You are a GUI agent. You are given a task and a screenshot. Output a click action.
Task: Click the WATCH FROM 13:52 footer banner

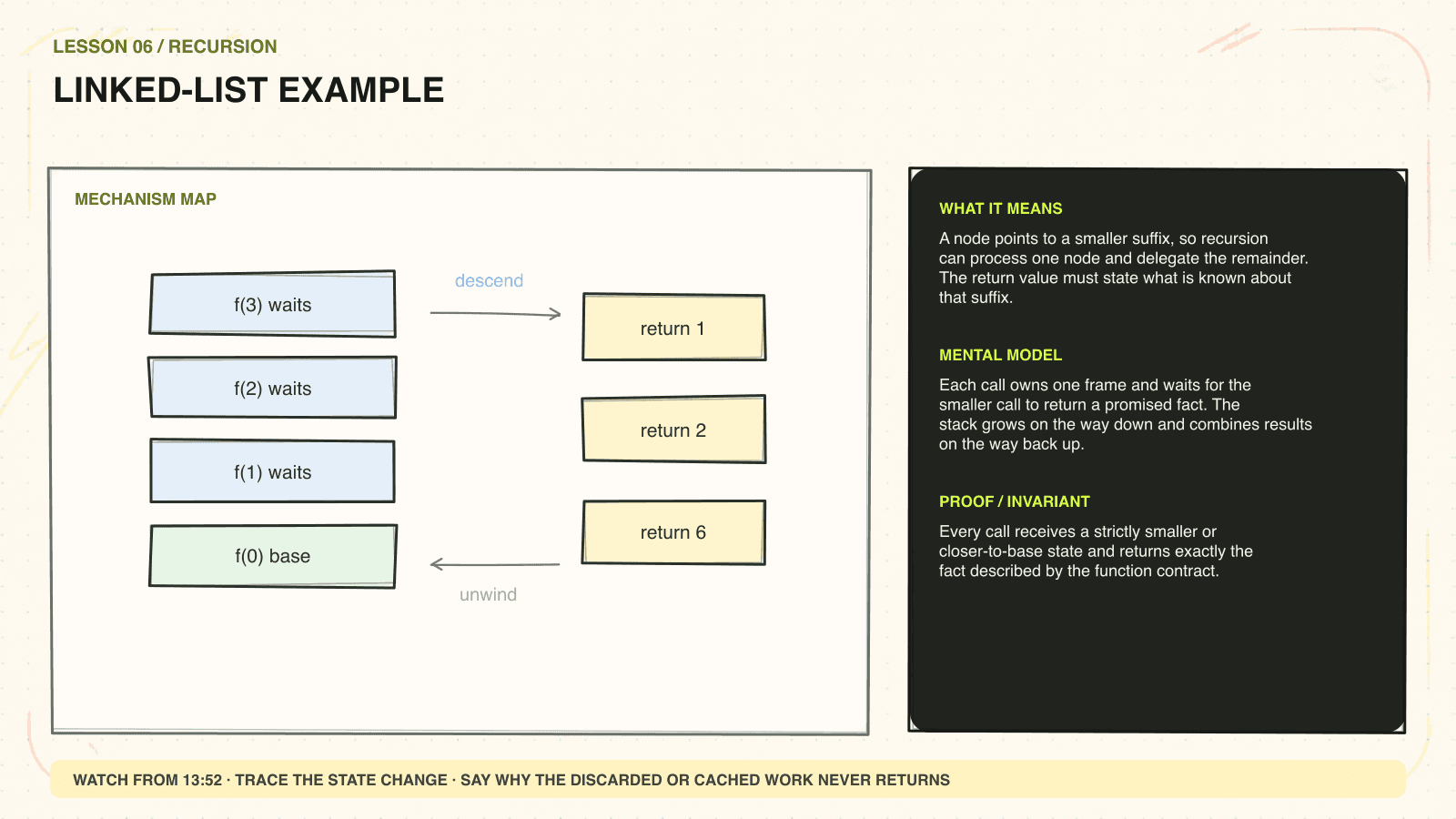tap(728, 780)
